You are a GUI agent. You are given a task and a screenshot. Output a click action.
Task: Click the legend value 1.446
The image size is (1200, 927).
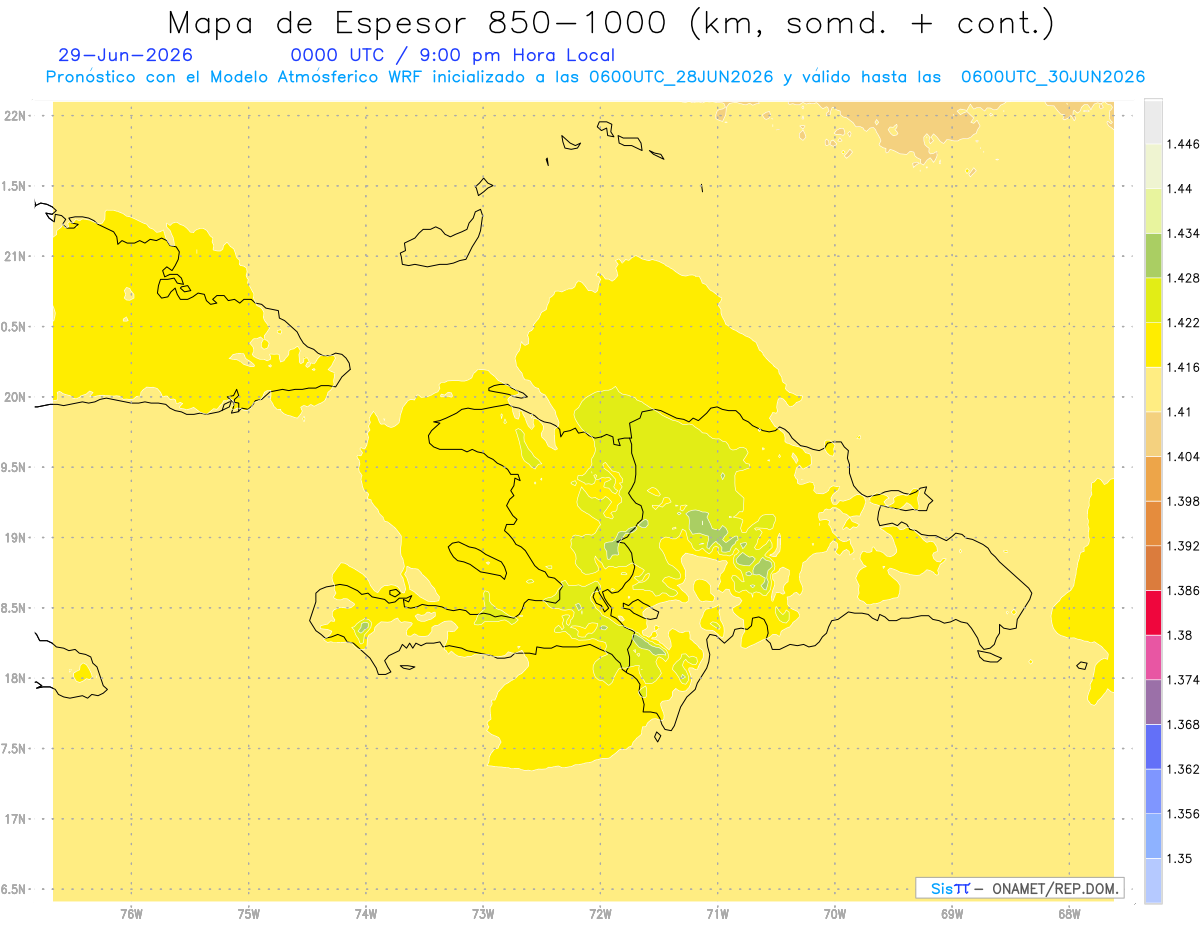point(1182,144)
